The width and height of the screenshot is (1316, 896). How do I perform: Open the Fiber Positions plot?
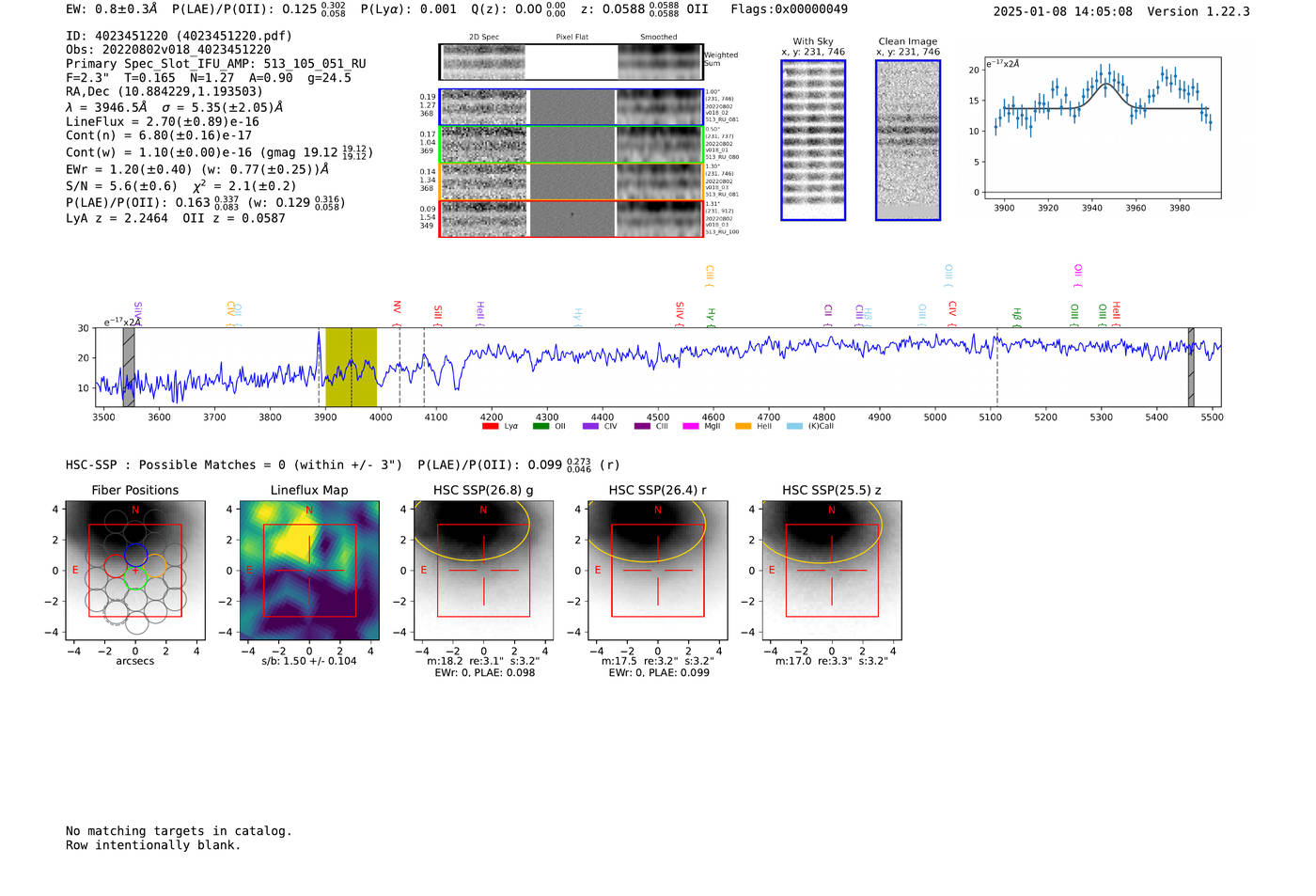click(135, 570)
